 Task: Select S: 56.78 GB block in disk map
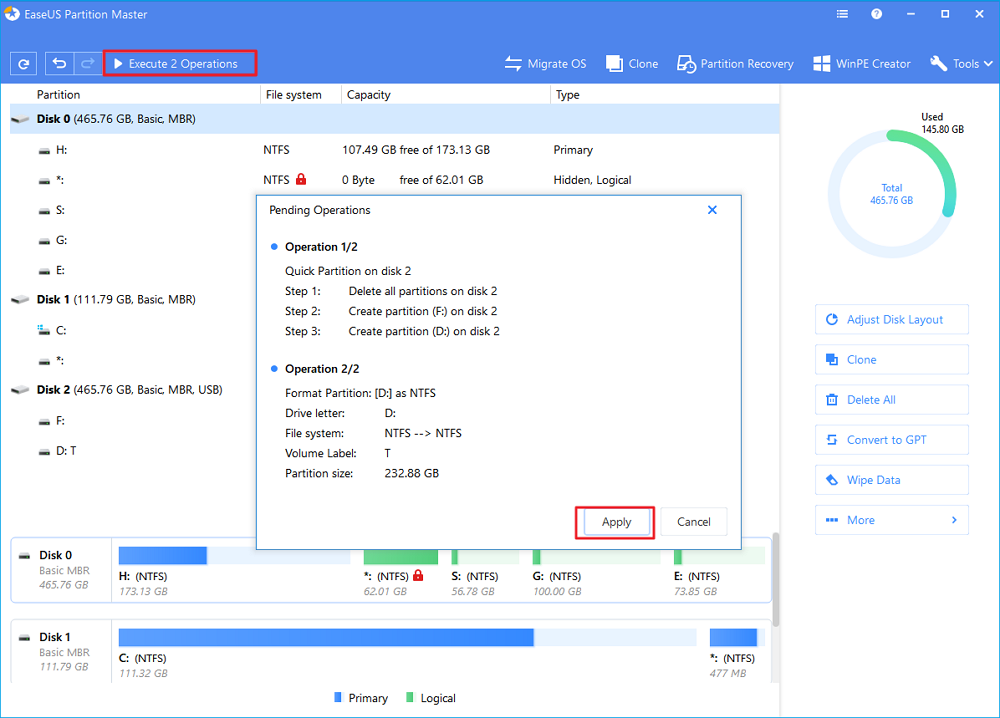485,572
